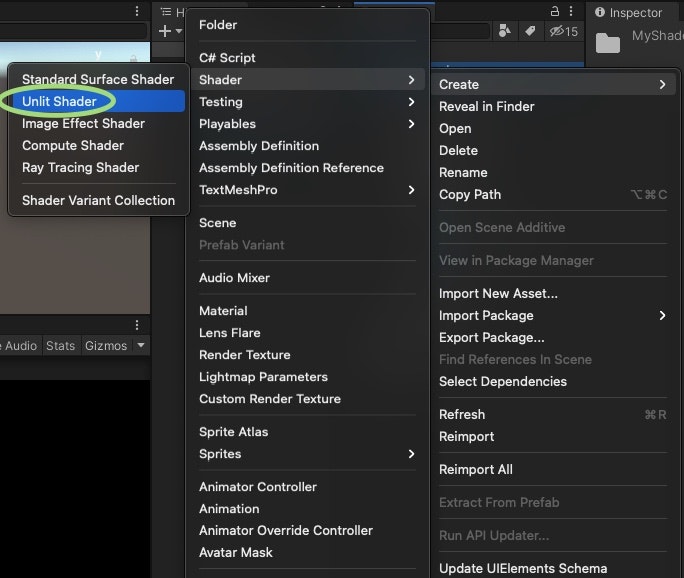This screenshot has width=684, height=578.
Task: Toggle Mute Audio in Game view
Action: pos(21,346)
